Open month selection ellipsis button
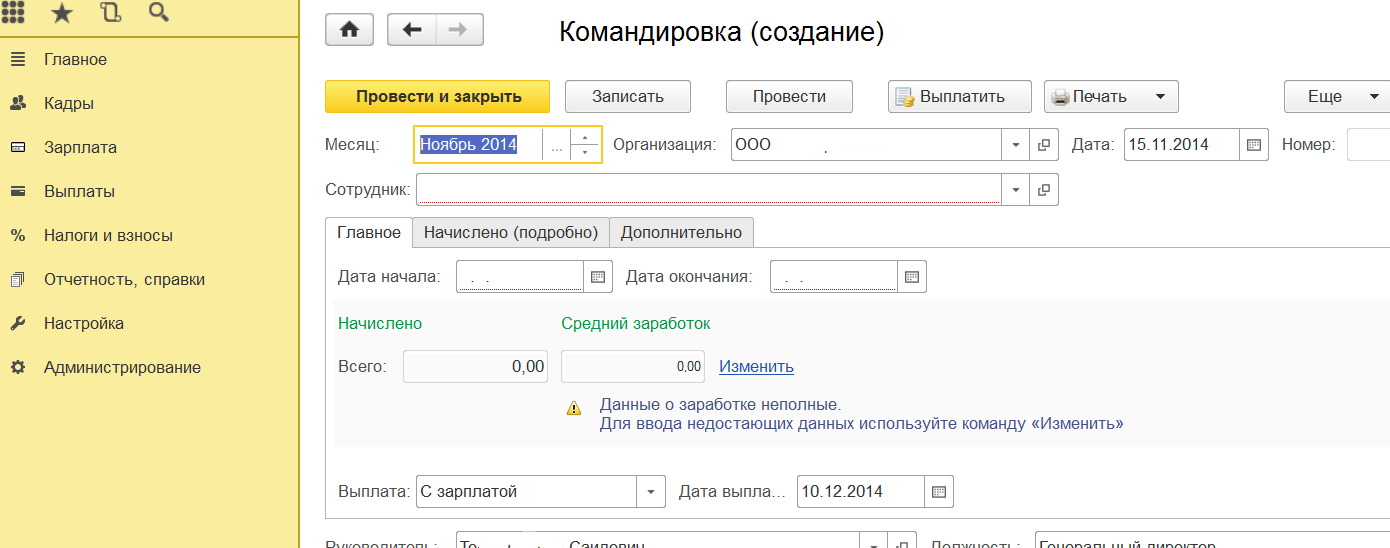This screenshot has height=548, width=1390. click(556, 145)
